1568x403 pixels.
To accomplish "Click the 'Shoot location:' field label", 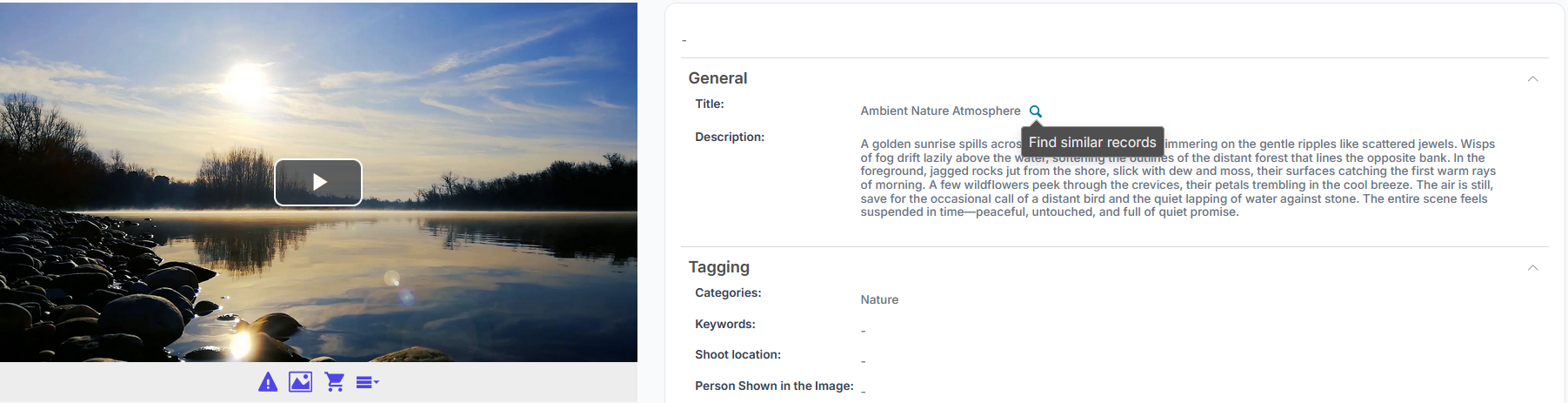I will point(737,355).
